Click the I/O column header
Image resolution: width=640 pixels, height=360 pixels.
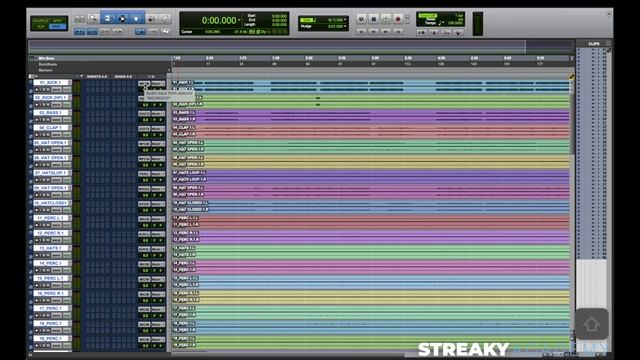151,76
